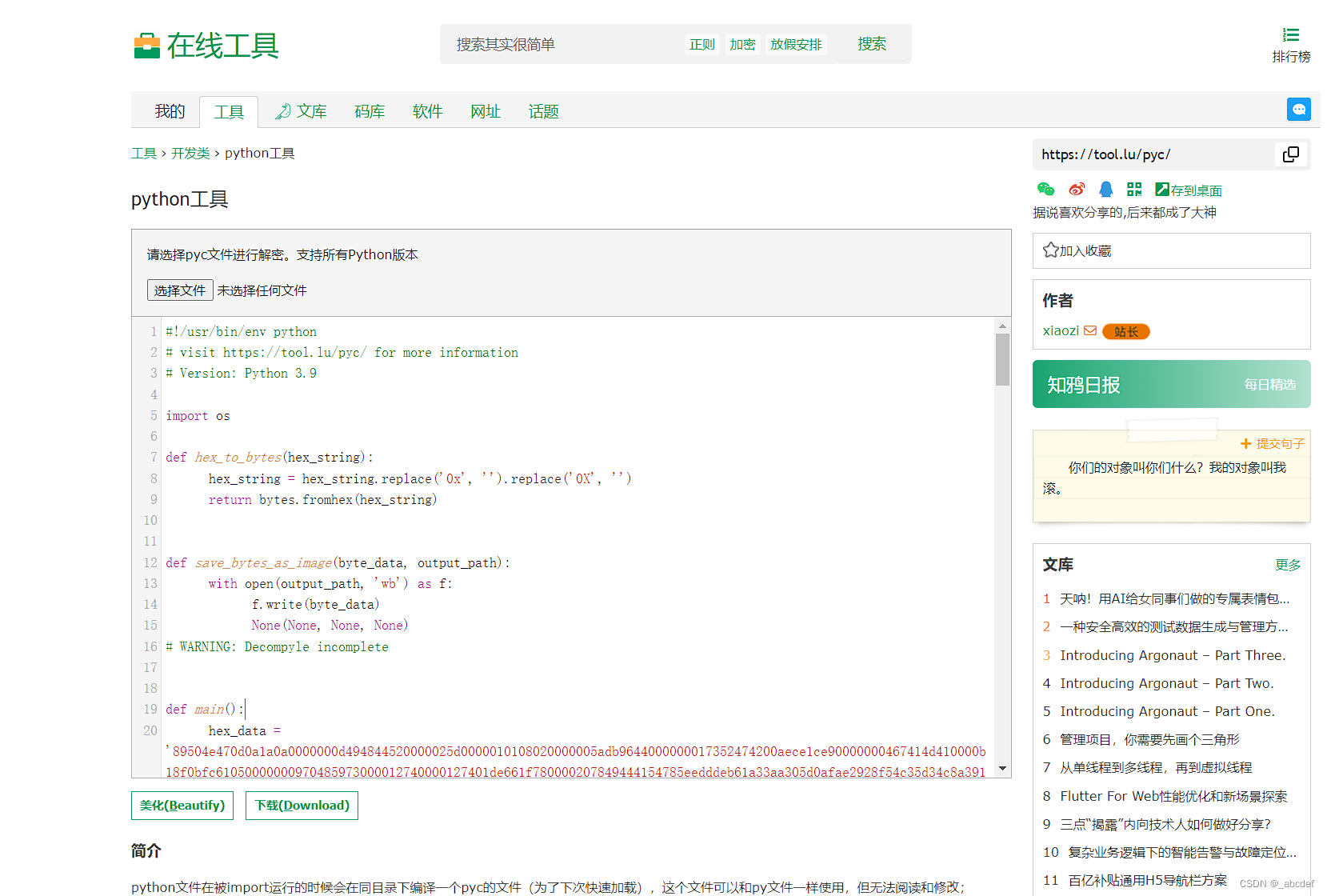Open the 码库 tab
Screen dimensions: 1327x896
[x=370, y=111]
